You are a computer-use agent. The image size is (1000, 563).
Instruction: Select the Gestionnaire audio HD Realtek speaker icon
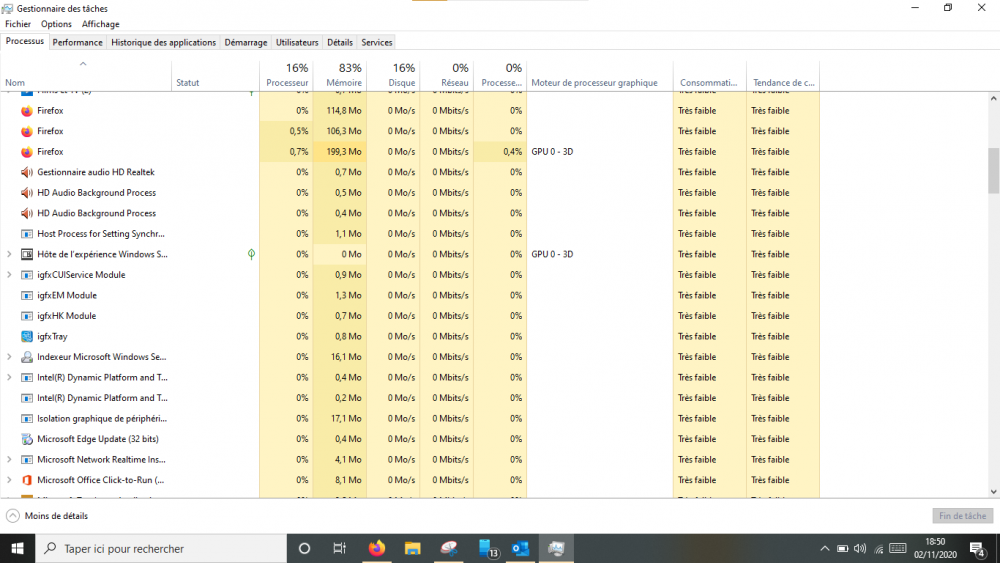27,172
